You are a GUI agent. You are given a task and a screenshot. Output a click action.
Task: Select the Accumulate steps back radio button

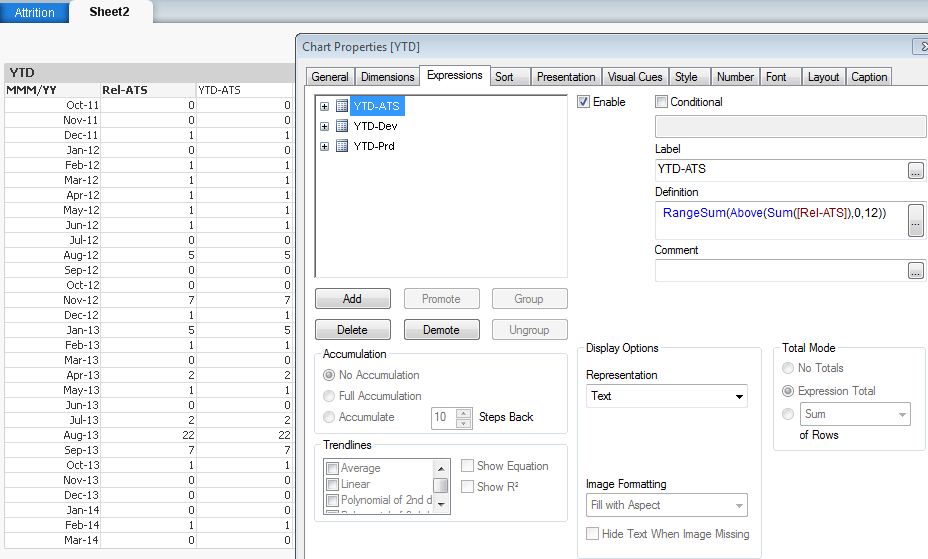click(329, 417)
